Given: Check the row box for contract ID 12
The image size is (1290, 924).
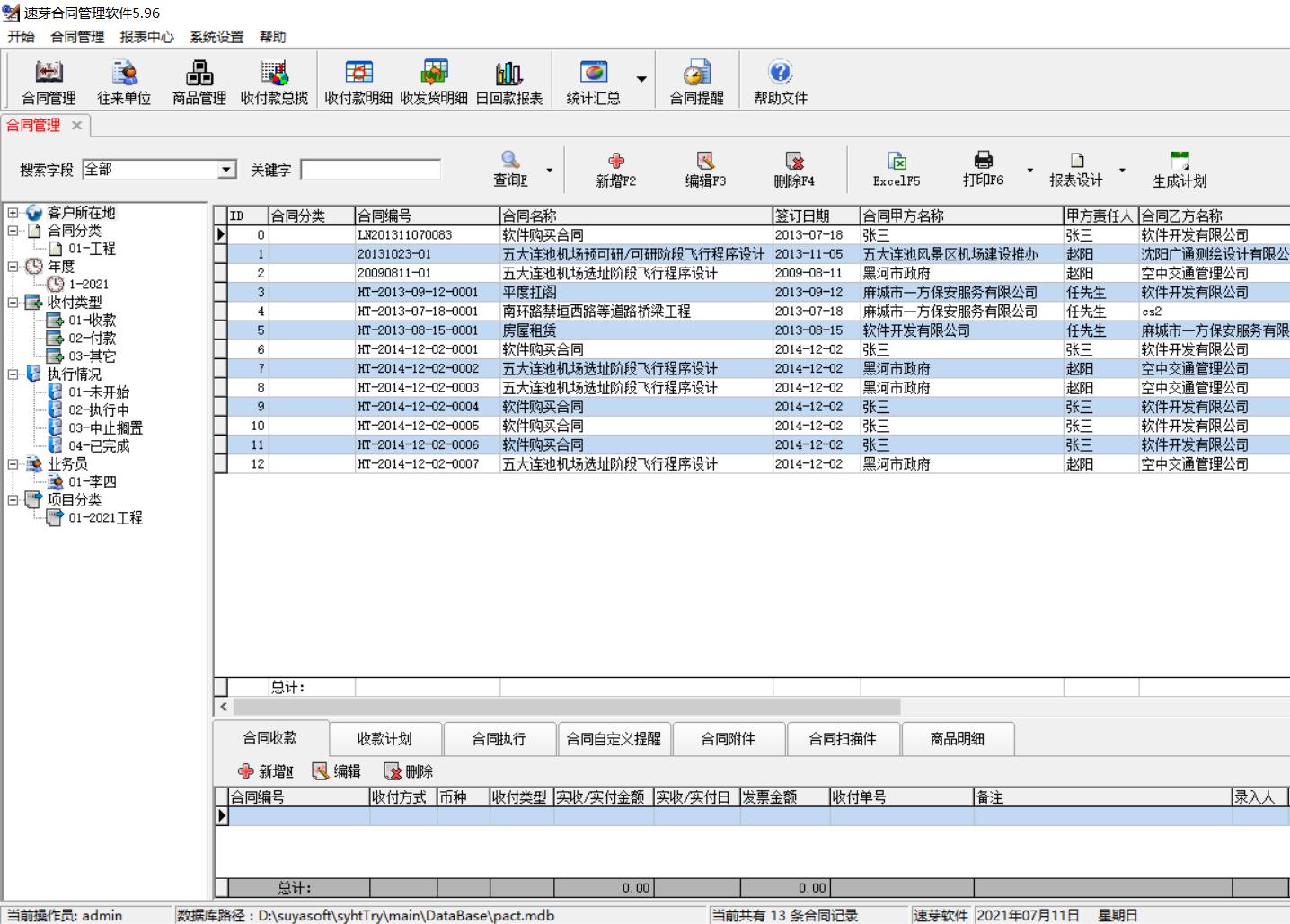Looking at the screenshot, I should (221, 464).
